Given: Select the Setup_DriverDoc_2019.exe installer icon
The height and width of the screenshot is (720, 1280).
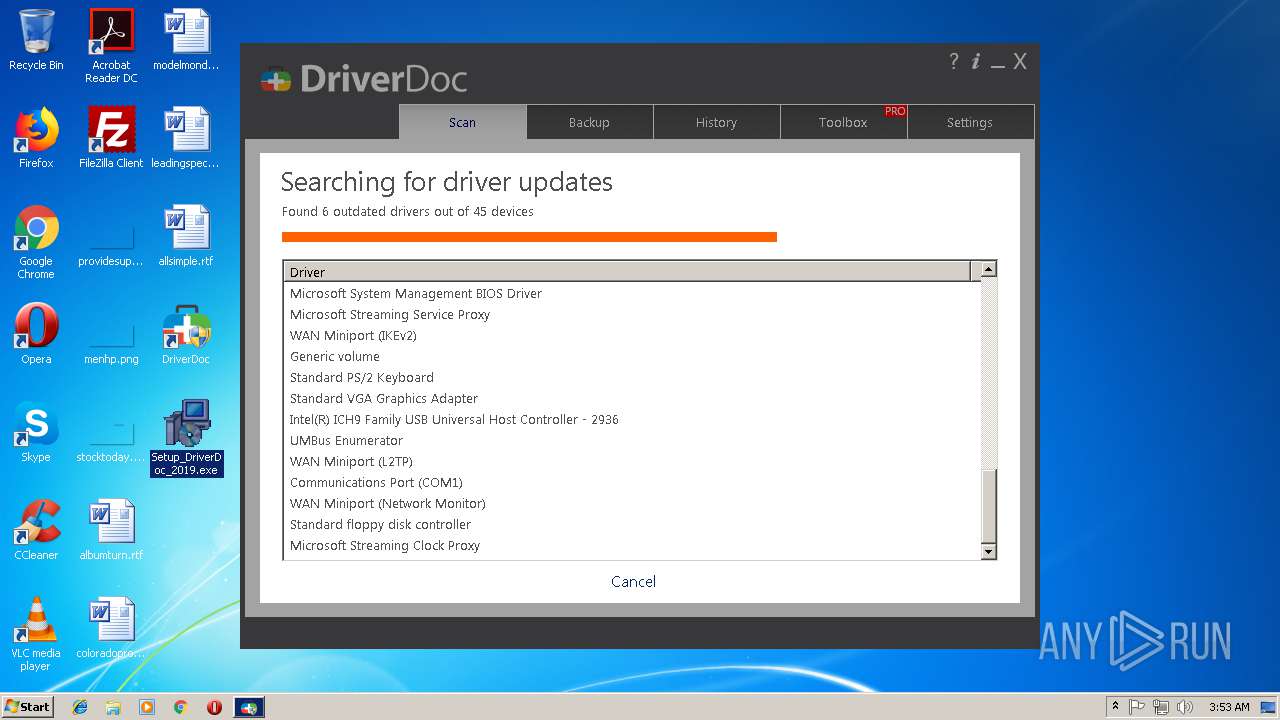Looking at the screenshot, I should pos(186,438).
